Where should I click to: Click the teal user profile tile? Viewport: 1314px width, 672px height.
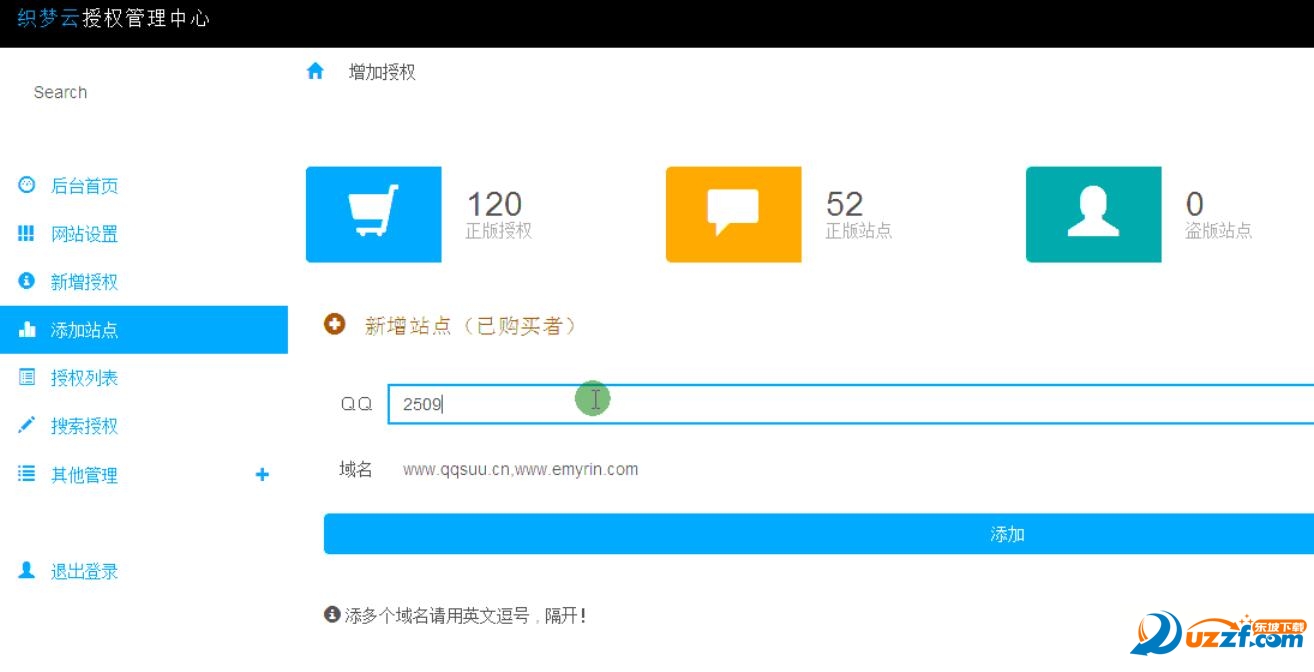[1093, 214]
